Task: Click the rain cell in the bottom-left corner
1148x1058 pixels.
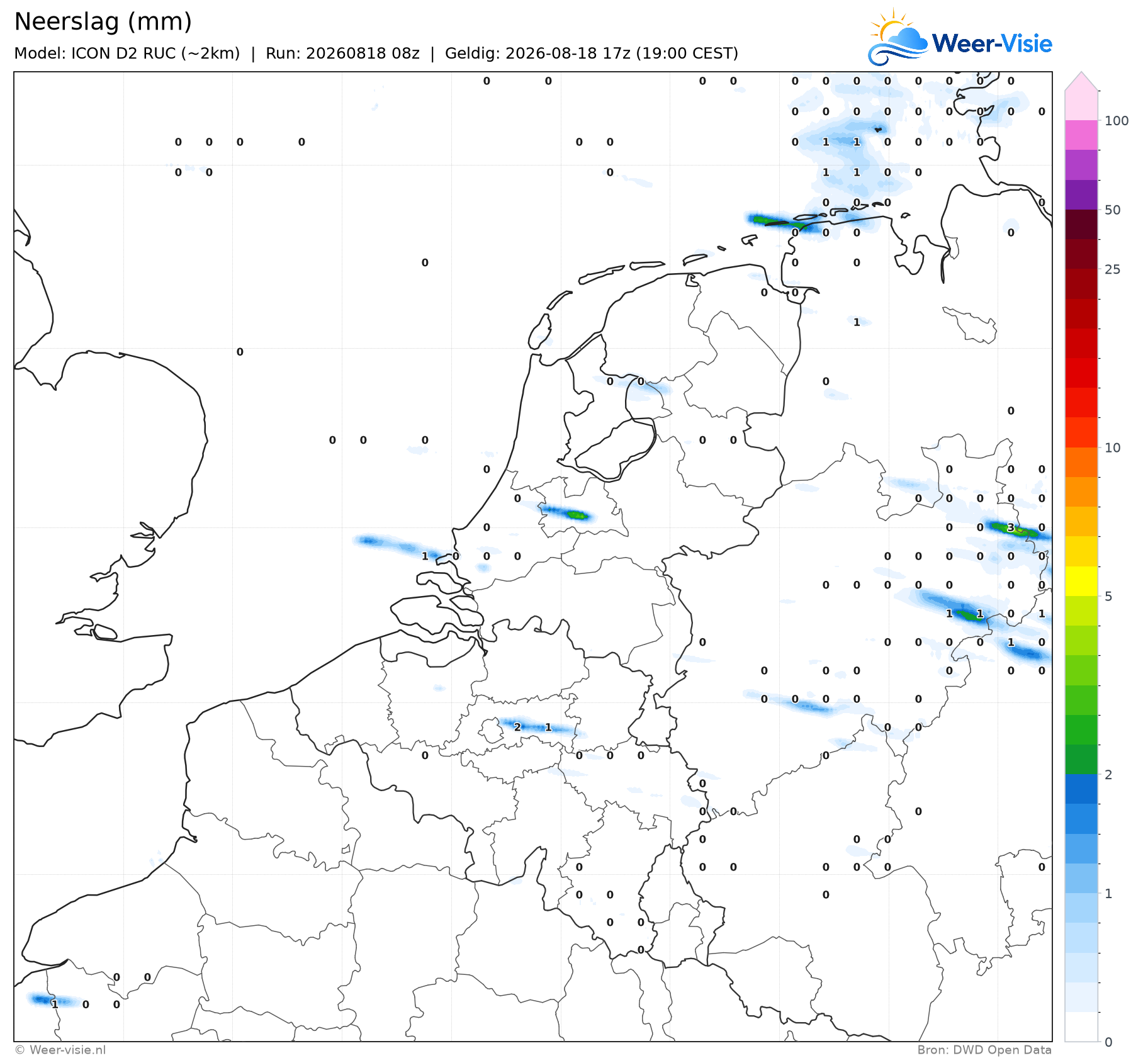Action: 50,1000
